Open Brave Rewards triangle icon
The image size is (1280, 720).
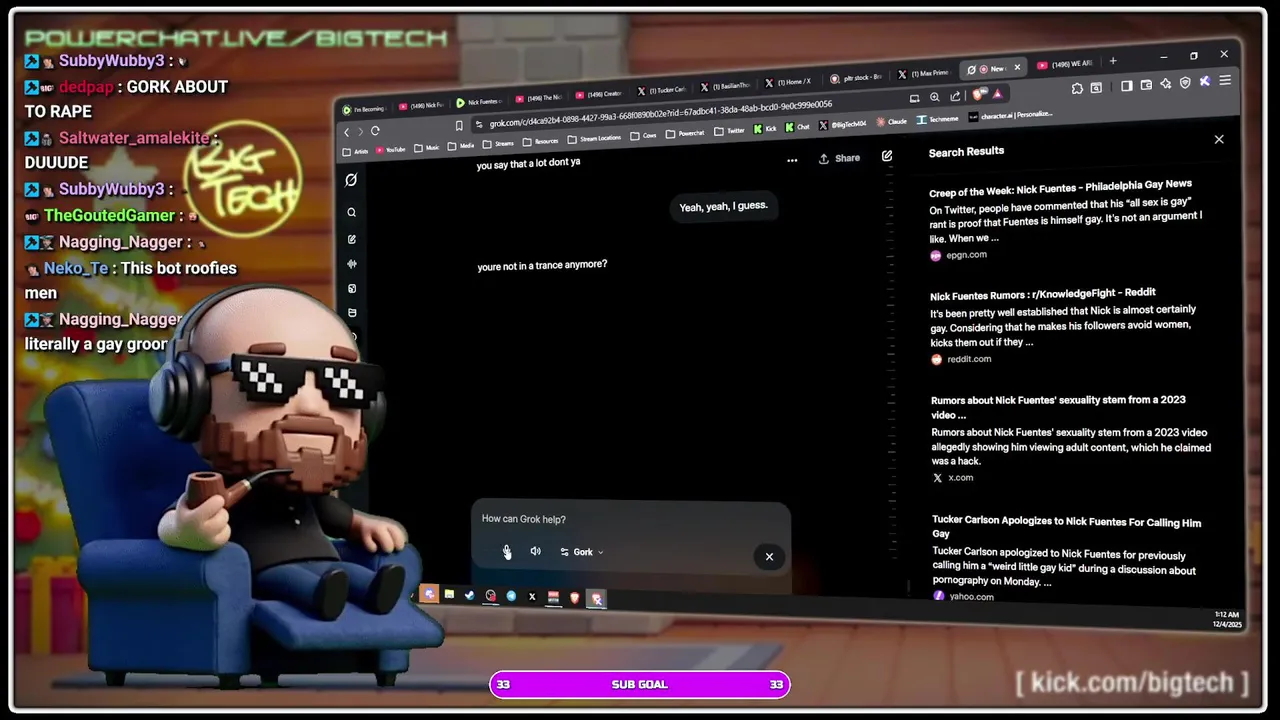pyautogui.click(x=997, y=94)
